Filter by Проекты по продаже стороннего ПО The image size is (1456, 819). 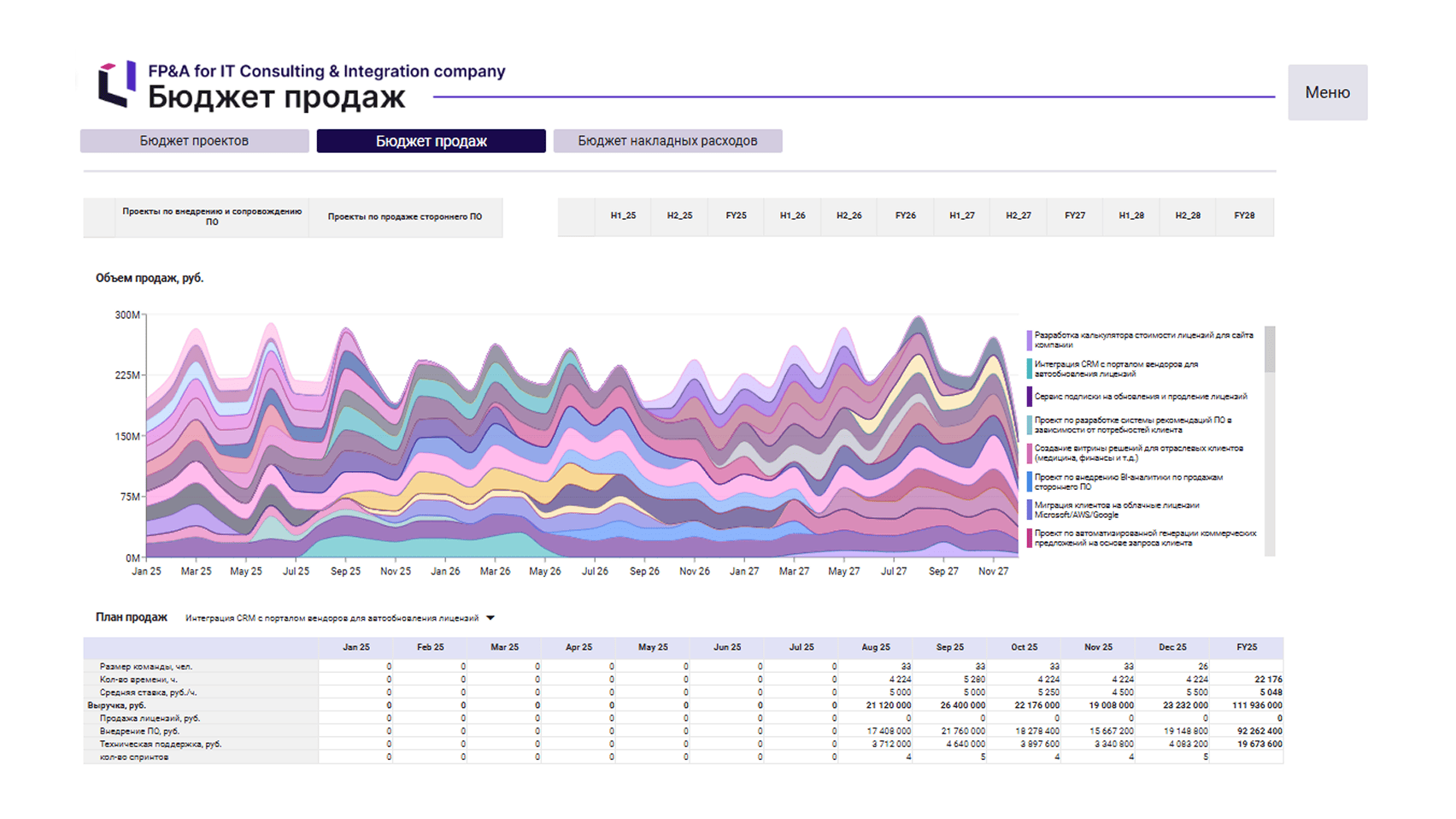click(405, 217)
